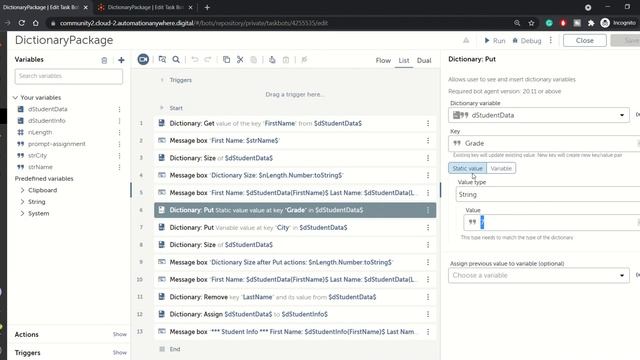Bookmark this page with star icon
This screenshot has width=640, height=360.
pos(531,23)
